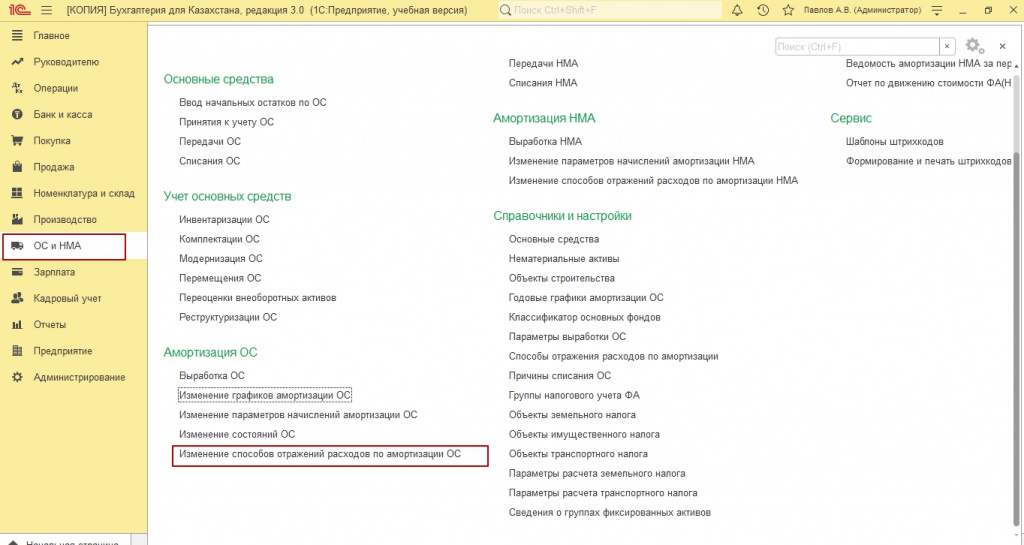Open Принятия к учету ОС
This screenshot has height=545, width=1024.
click(x=227, y=122)
